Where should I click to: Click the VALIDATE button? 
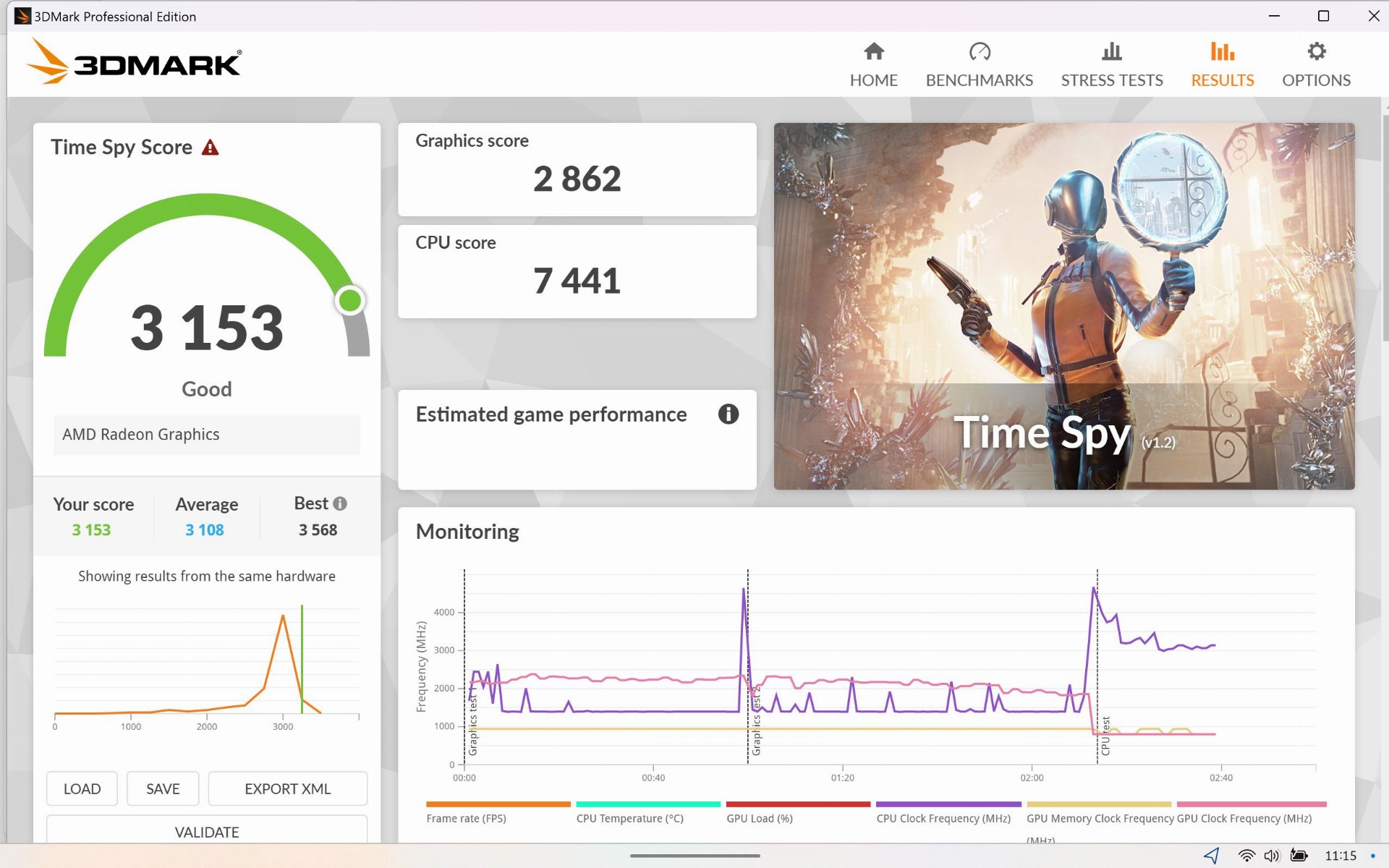[x=206, y=831]
